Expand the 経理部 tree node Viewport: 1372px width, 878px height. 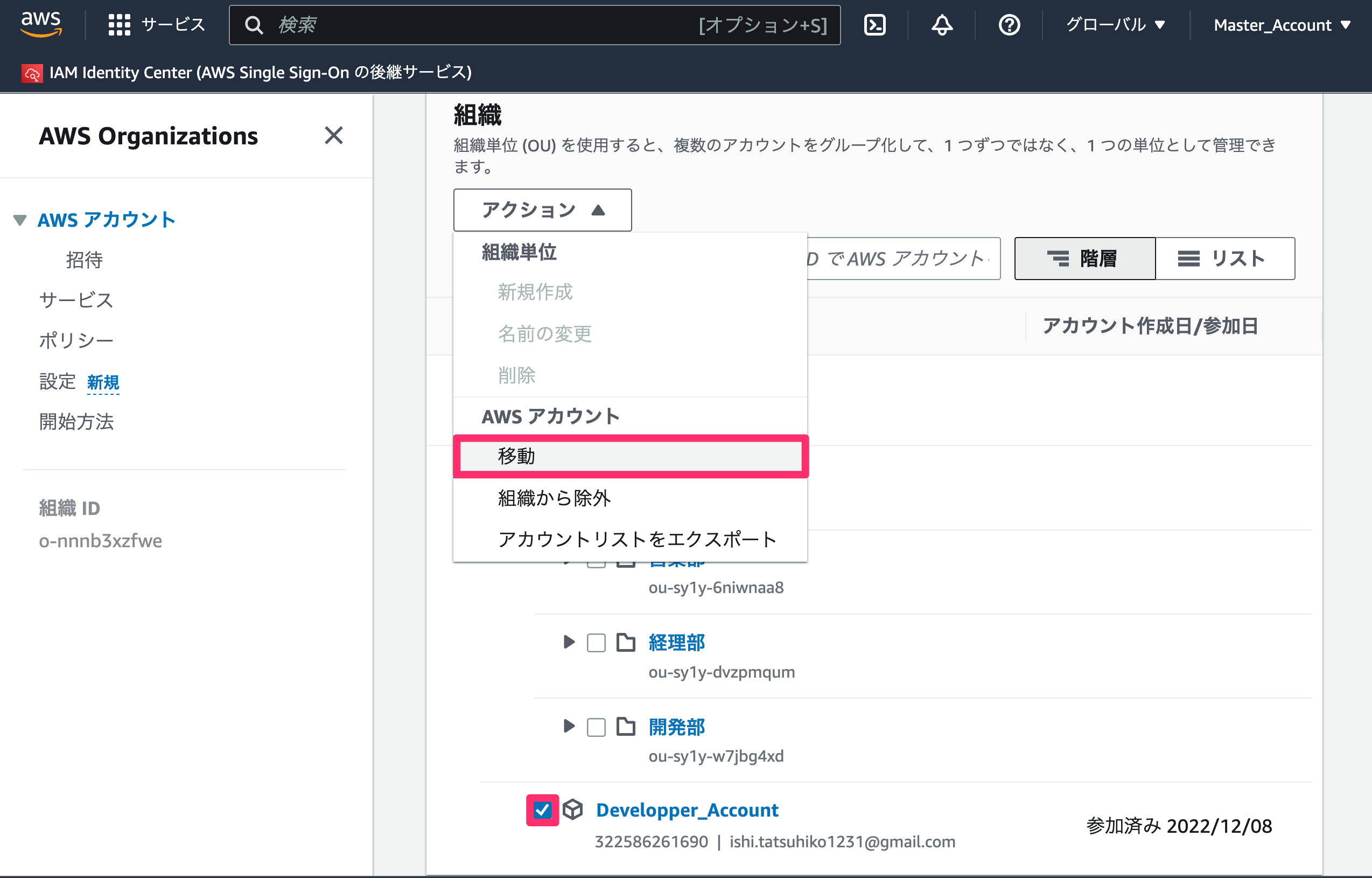point(568,642)
